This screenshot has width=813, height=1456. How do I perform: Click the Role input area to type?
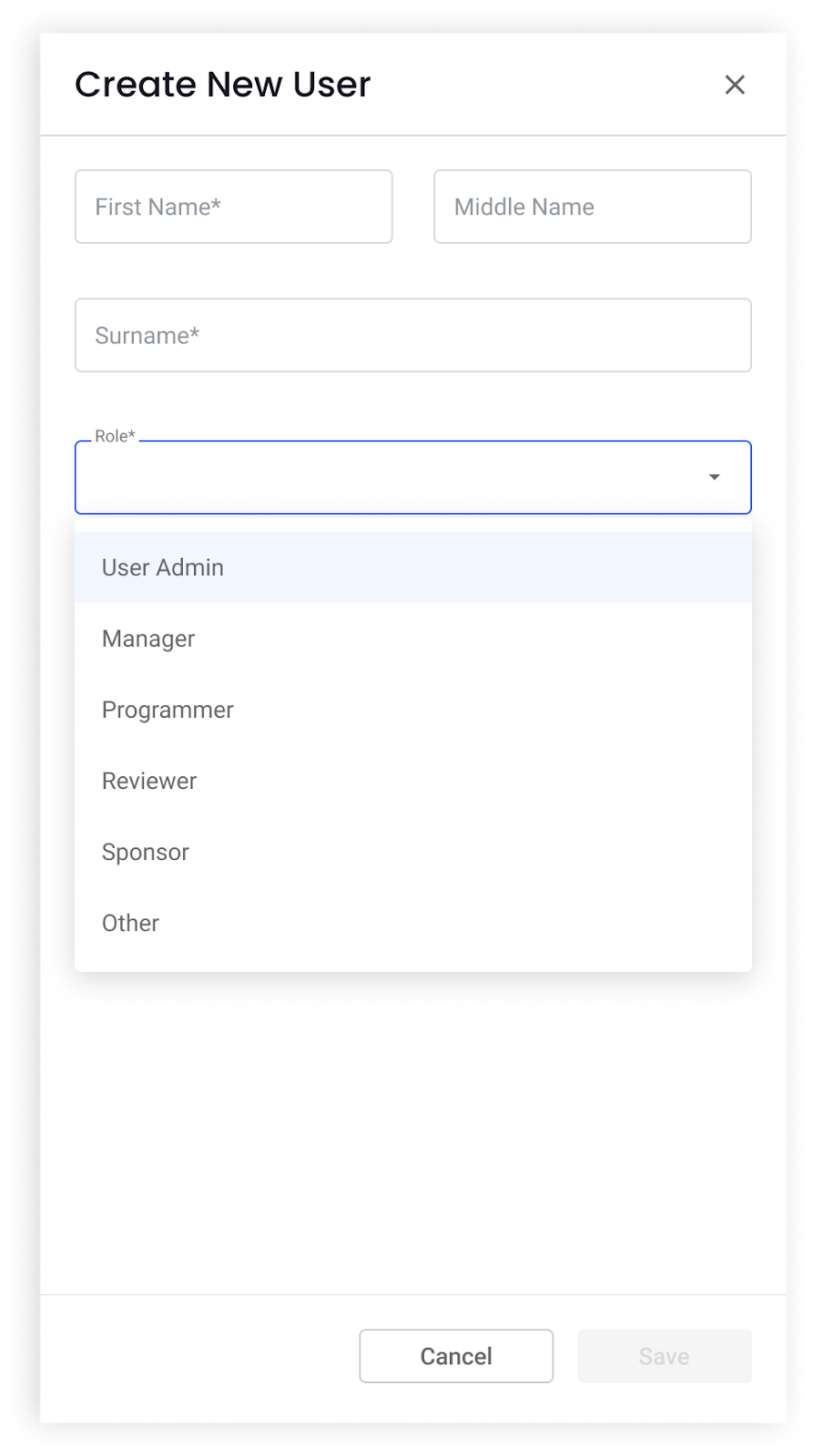coord(364,476)
